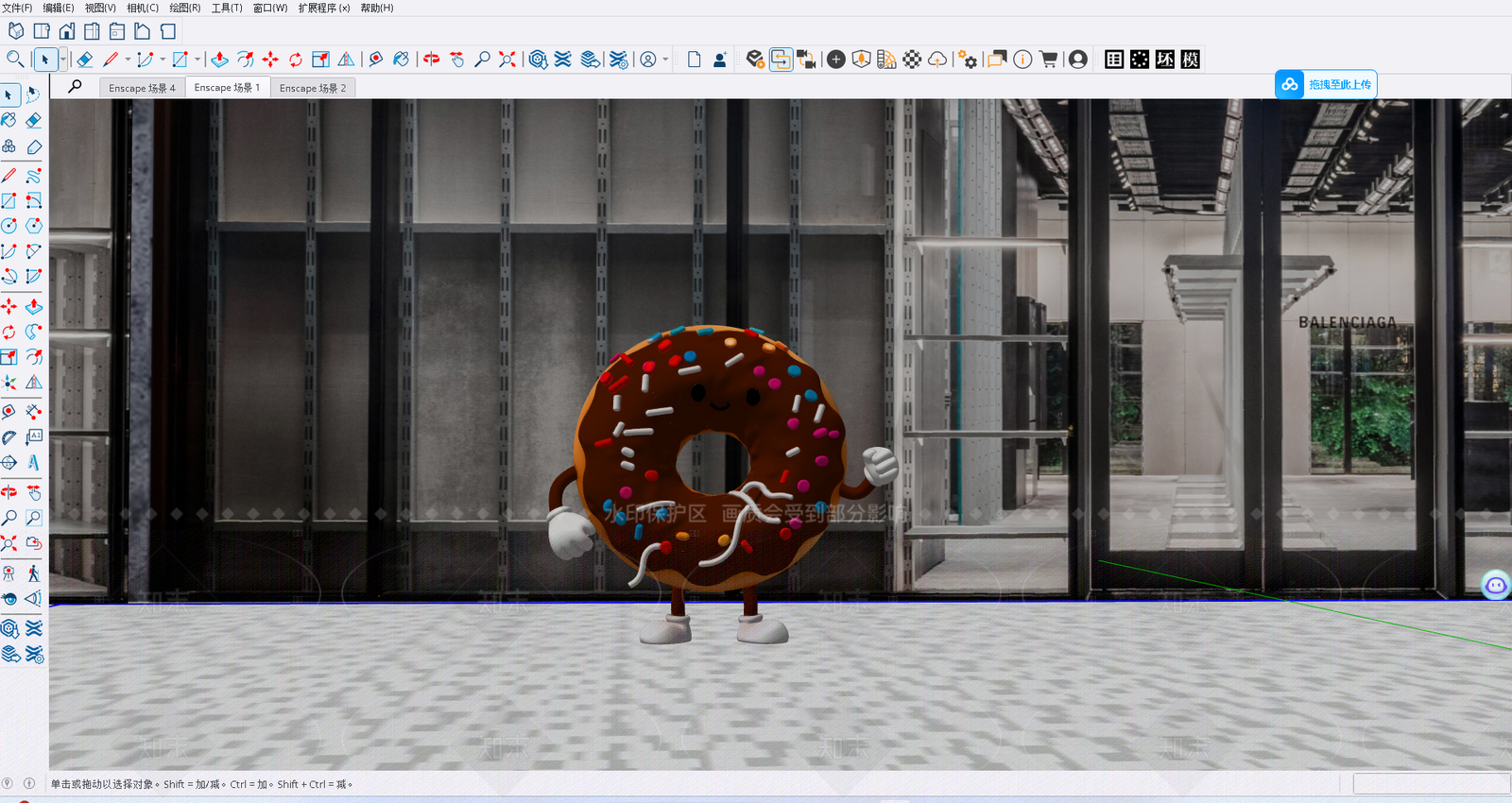Expand the line tool dropdown arrow

click(x=128, y=60)
